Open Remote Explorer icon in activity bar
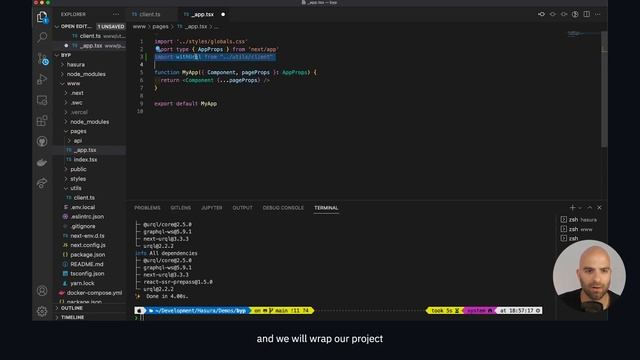This screenshot has height=360, width=640. click(x=42, y=100)
